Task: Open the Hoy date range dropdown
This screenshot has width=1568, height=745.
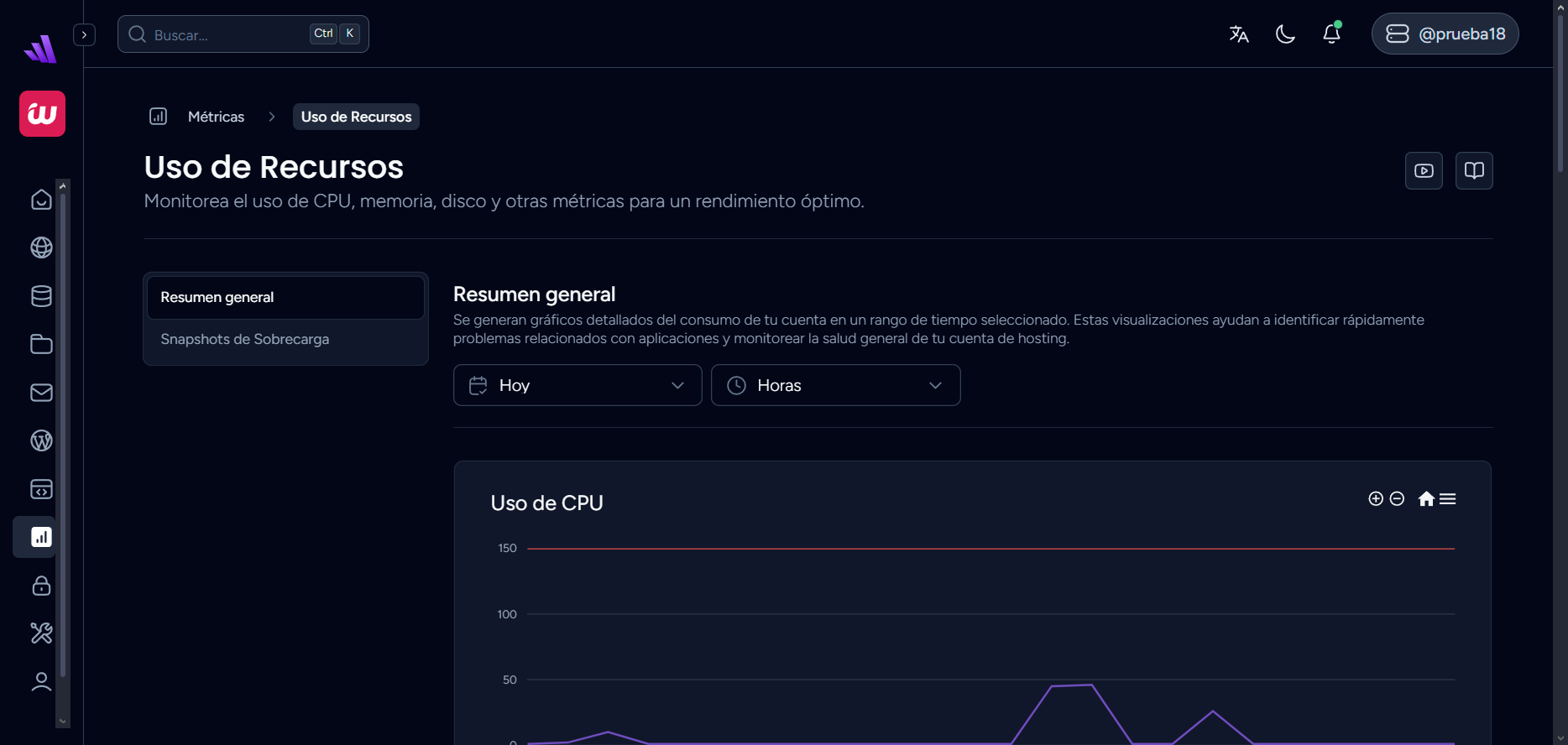Action: click(578, 385)
